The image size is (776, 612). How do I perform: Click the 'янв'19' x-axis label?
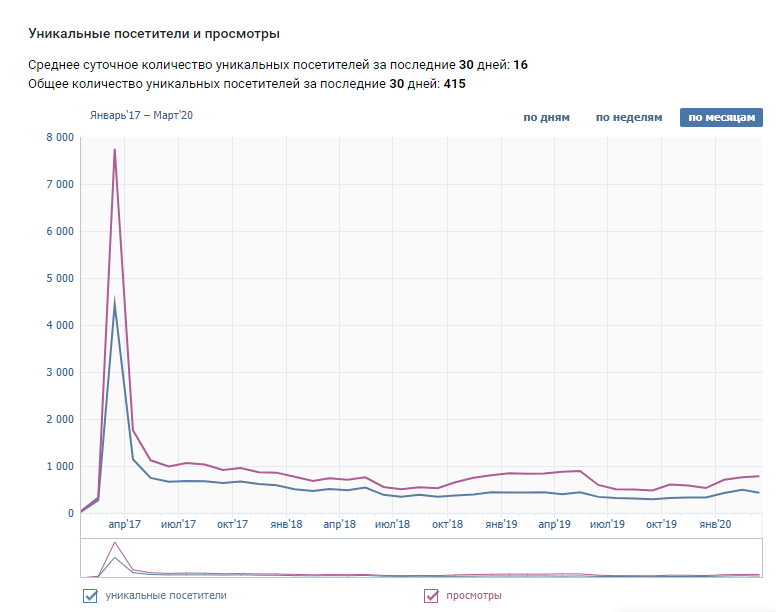coord(500,524)
